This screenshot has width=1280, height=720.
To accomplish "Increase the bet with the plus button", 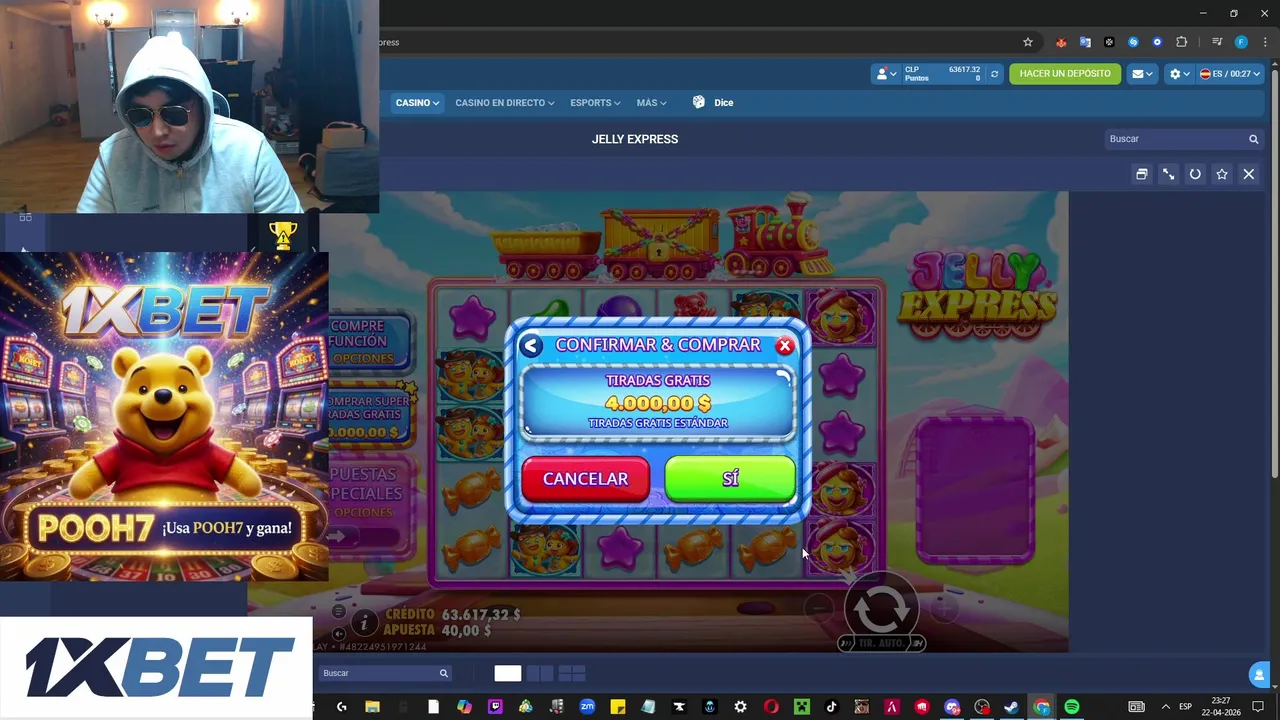I will pos(943,606).
